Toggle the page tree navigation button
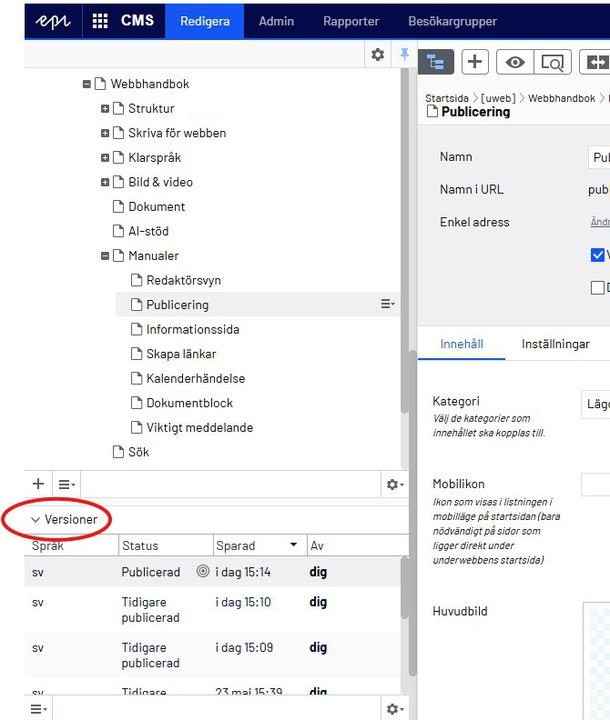Screen dimensions: 610x720 [436, 62]
